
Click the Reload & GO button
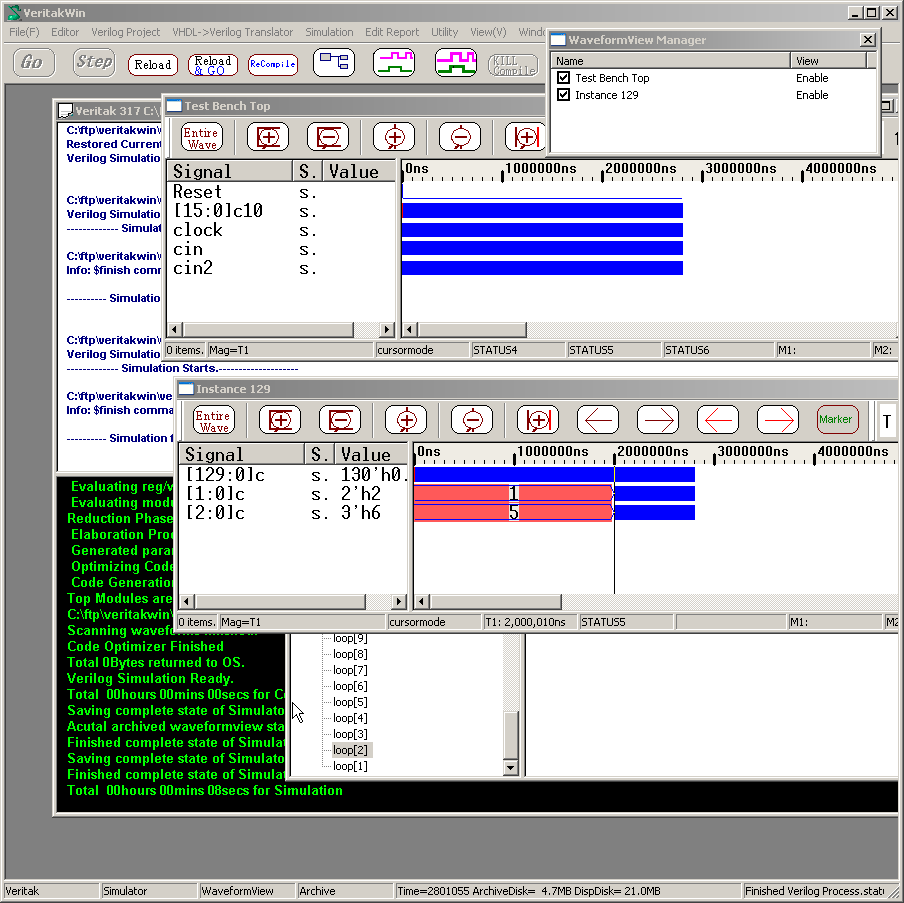point(213,65)
